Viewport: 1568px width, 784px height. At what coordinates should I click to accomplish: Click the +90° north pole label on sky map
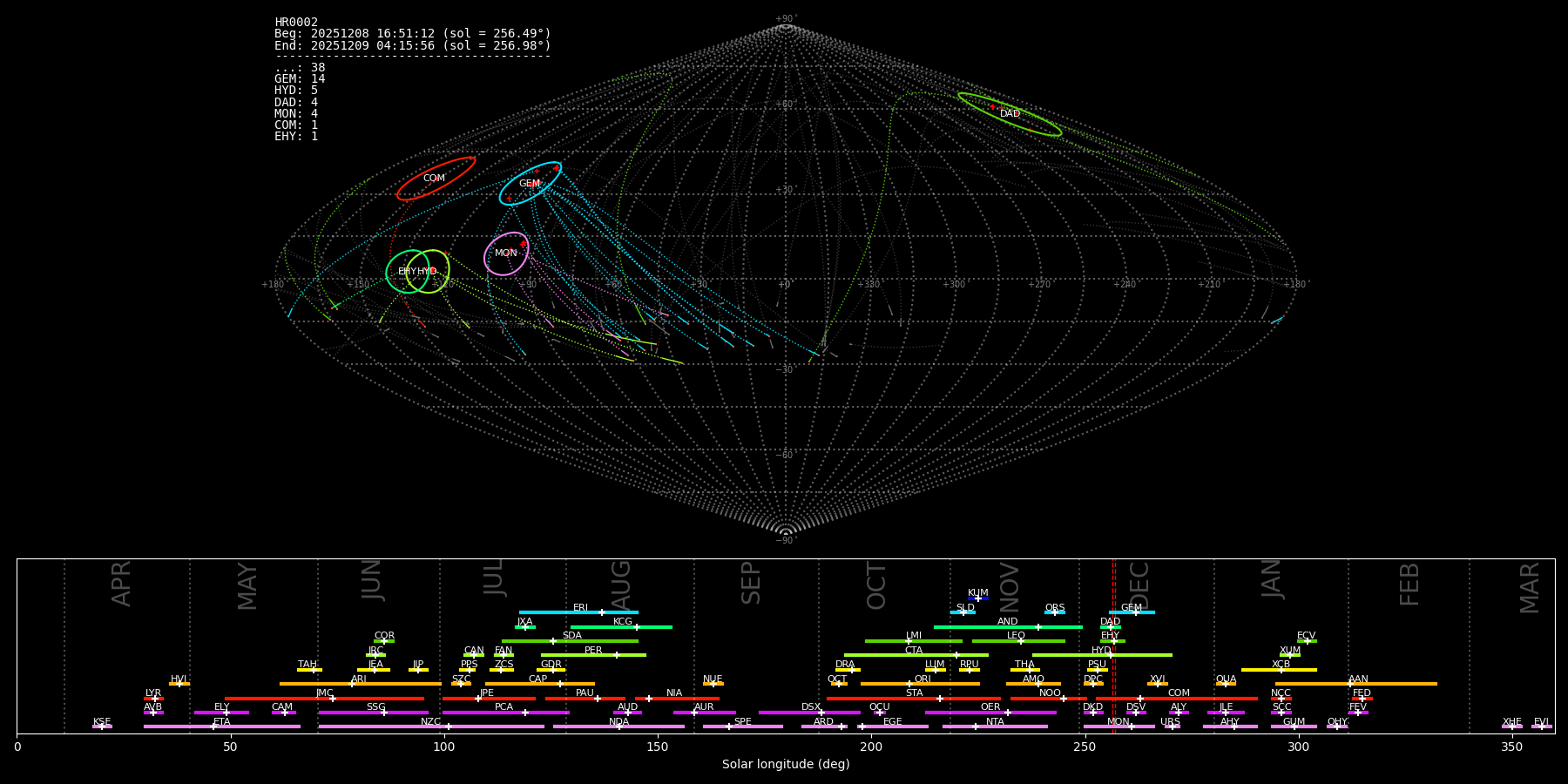click(x=786, y=19)
